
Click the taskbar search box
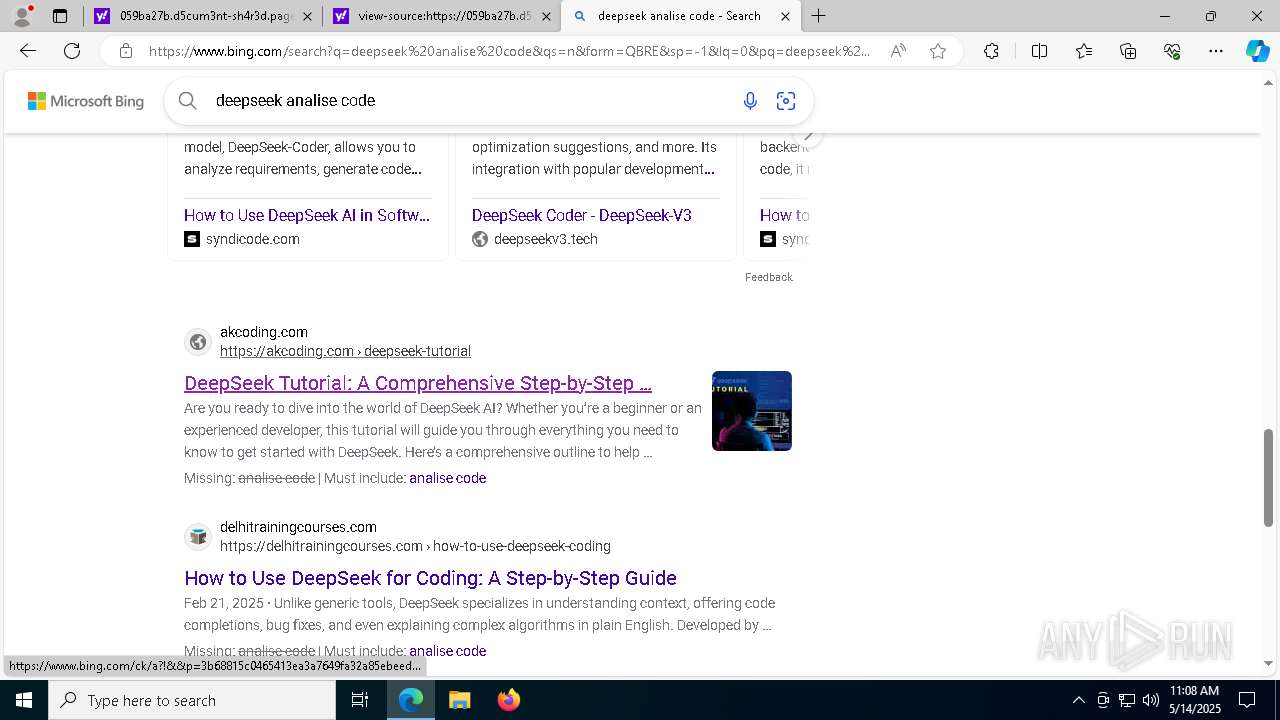click(192, 700)
